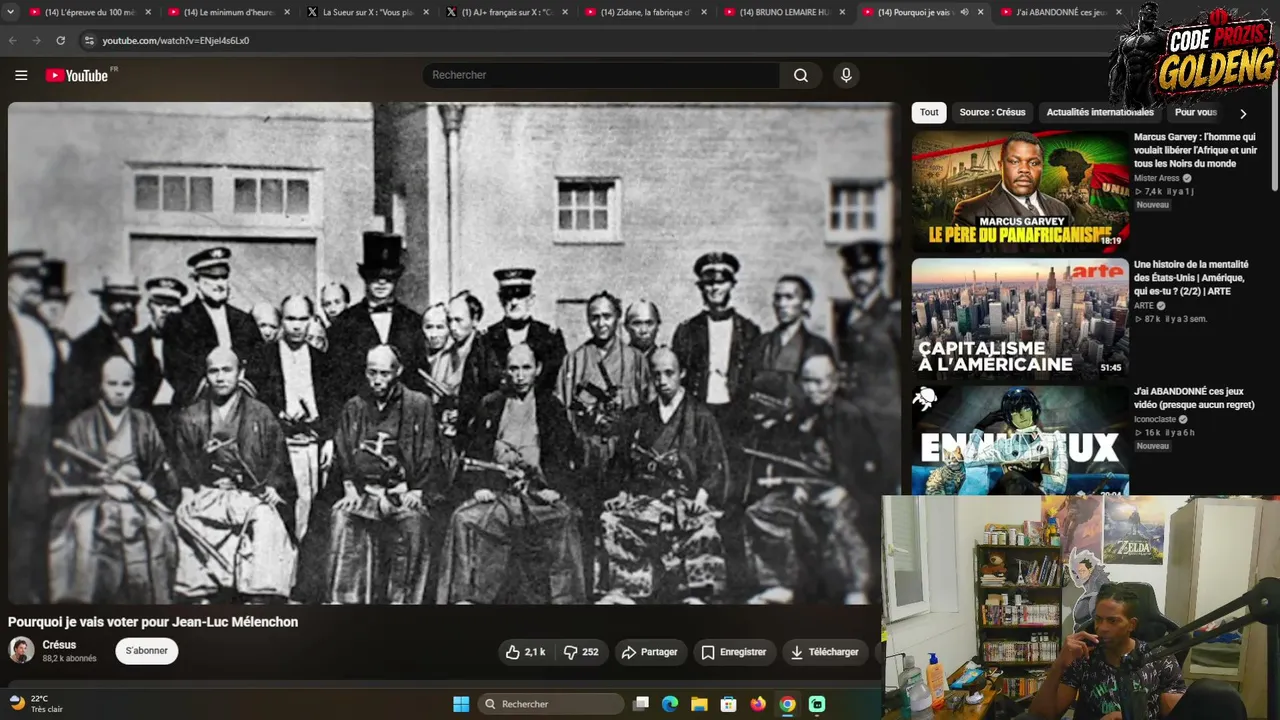Open the Crésus channel name link
The width and height of the screenshot is (1280, 720).
tap(59, 645)
